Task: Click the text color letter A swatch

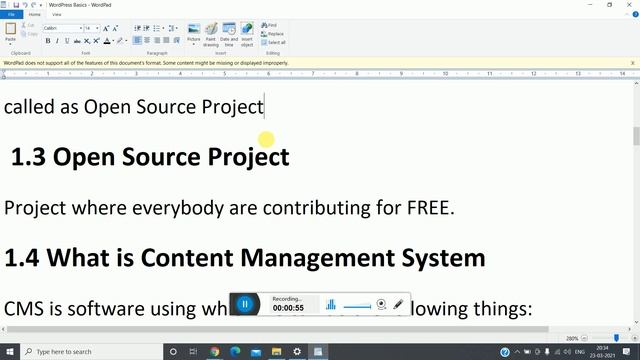Action: (x=107, y=41)
